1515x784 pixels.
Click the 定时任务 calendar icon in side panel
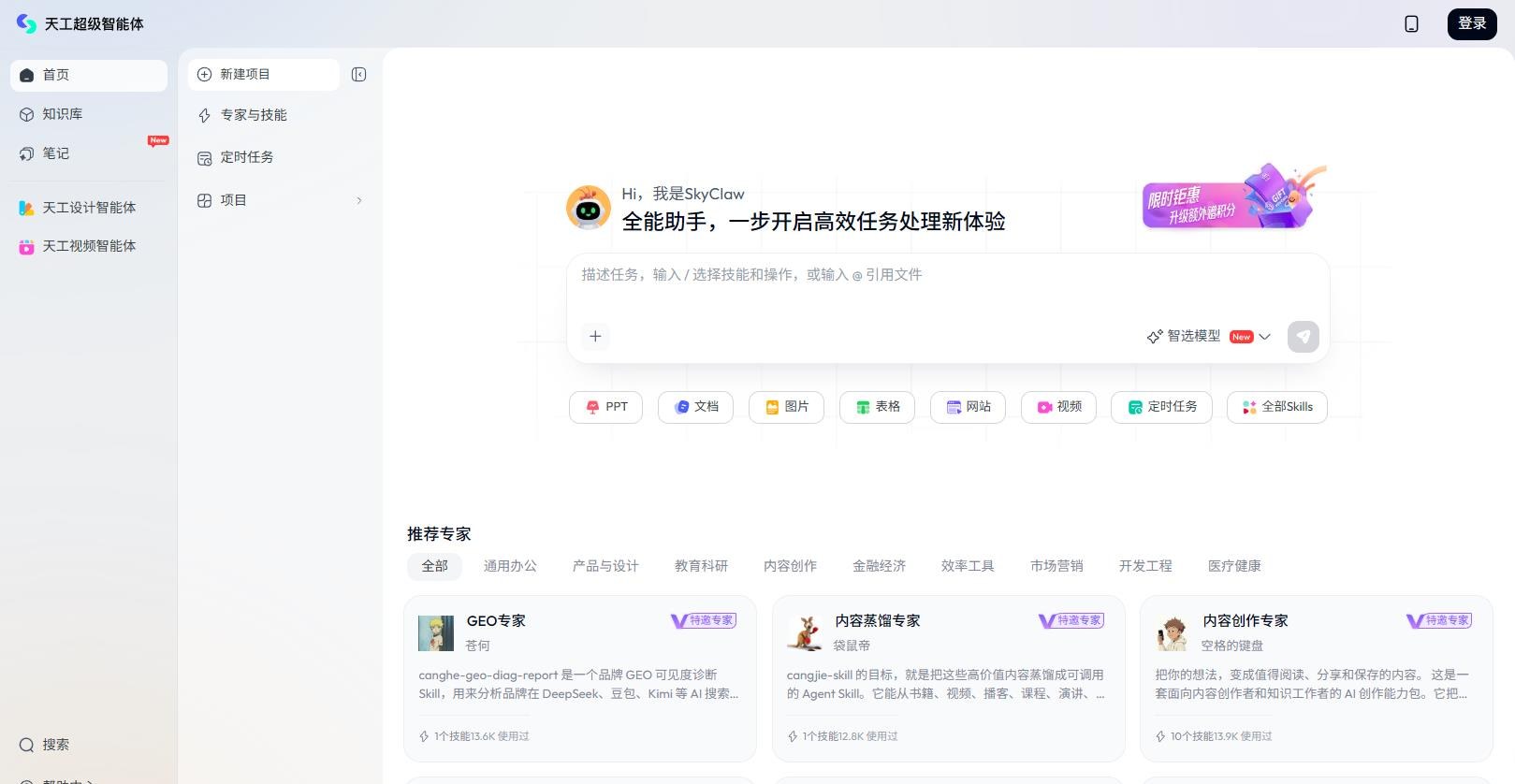pyautogui.click(x=204, y=158)
